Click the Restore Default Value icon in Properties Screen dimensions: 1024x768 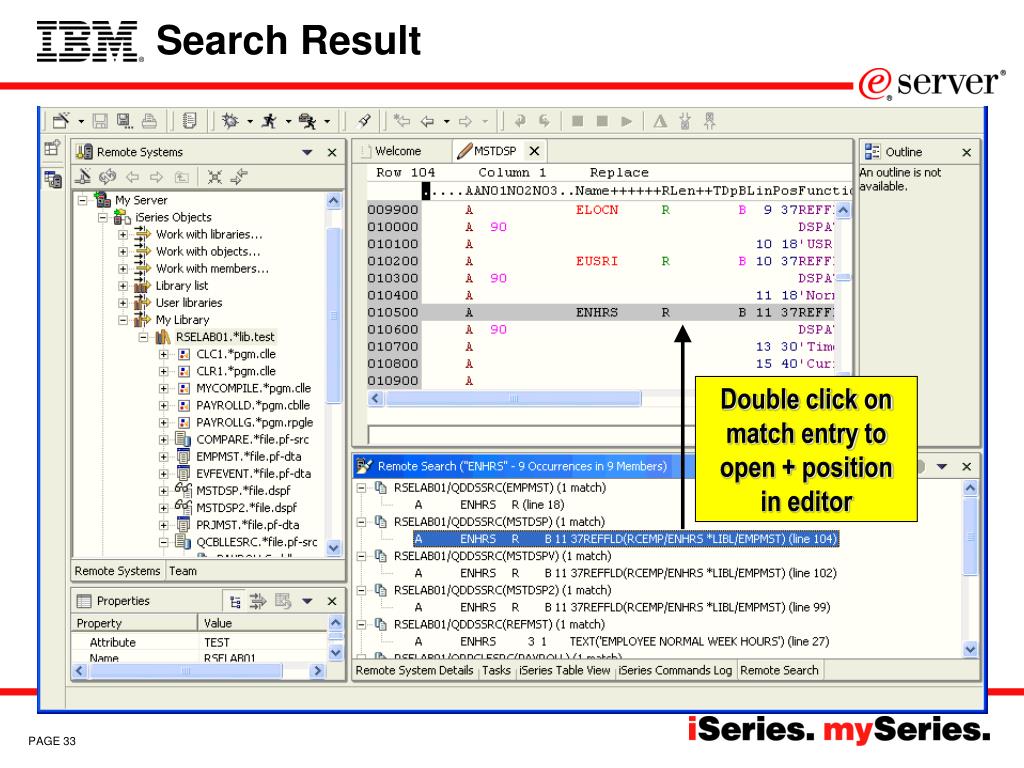tap(283, 601)
